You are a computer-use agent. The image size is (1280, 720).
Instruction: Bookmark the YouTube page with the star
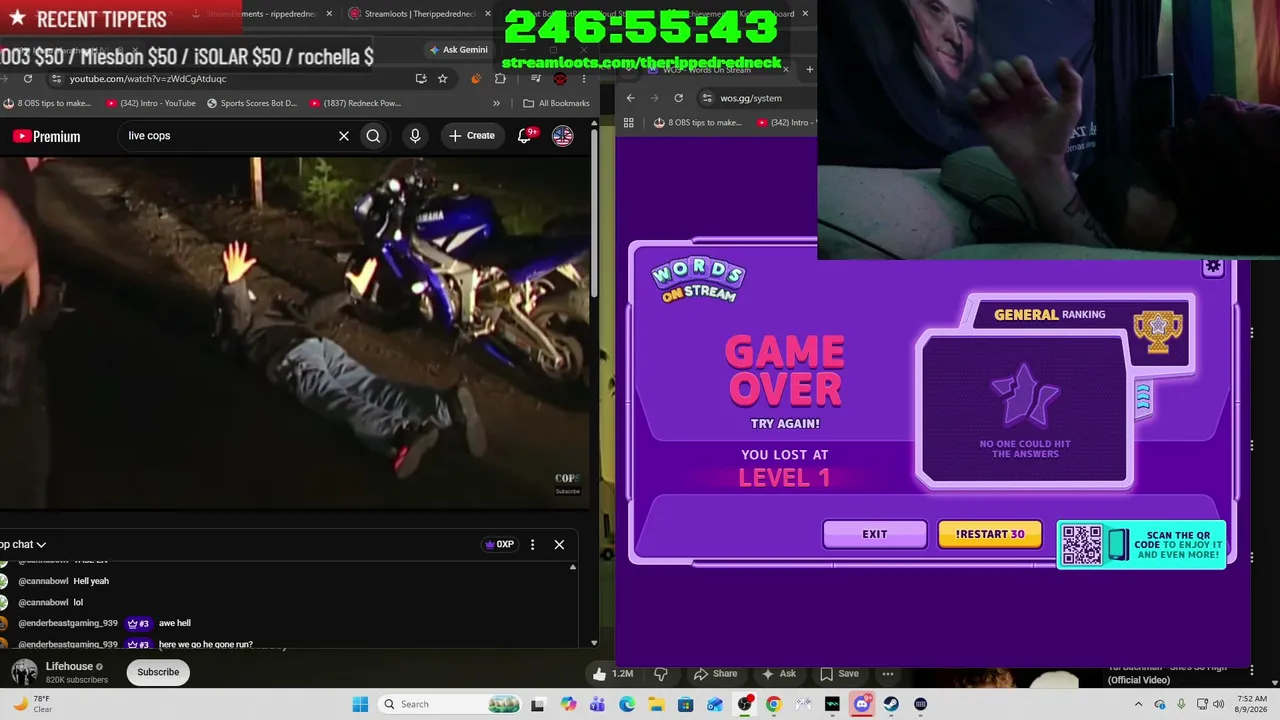(x=442, y=79)
